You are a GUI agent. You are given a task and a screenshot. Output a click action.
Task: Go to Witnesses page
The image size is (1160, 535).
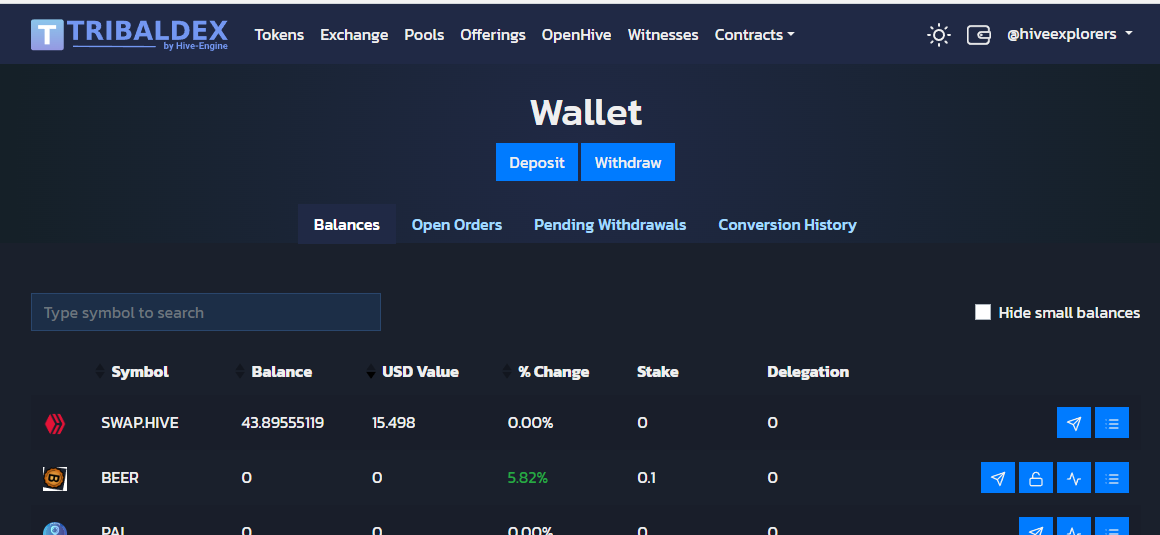pos(663,35)
